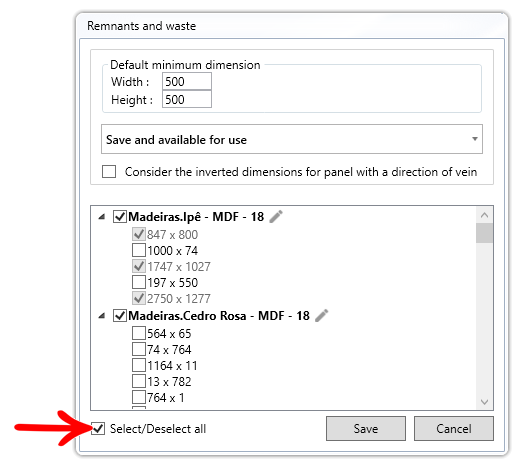Click the Save button
This screenshot has width=518, height=465.
click(x=366, y=428)
